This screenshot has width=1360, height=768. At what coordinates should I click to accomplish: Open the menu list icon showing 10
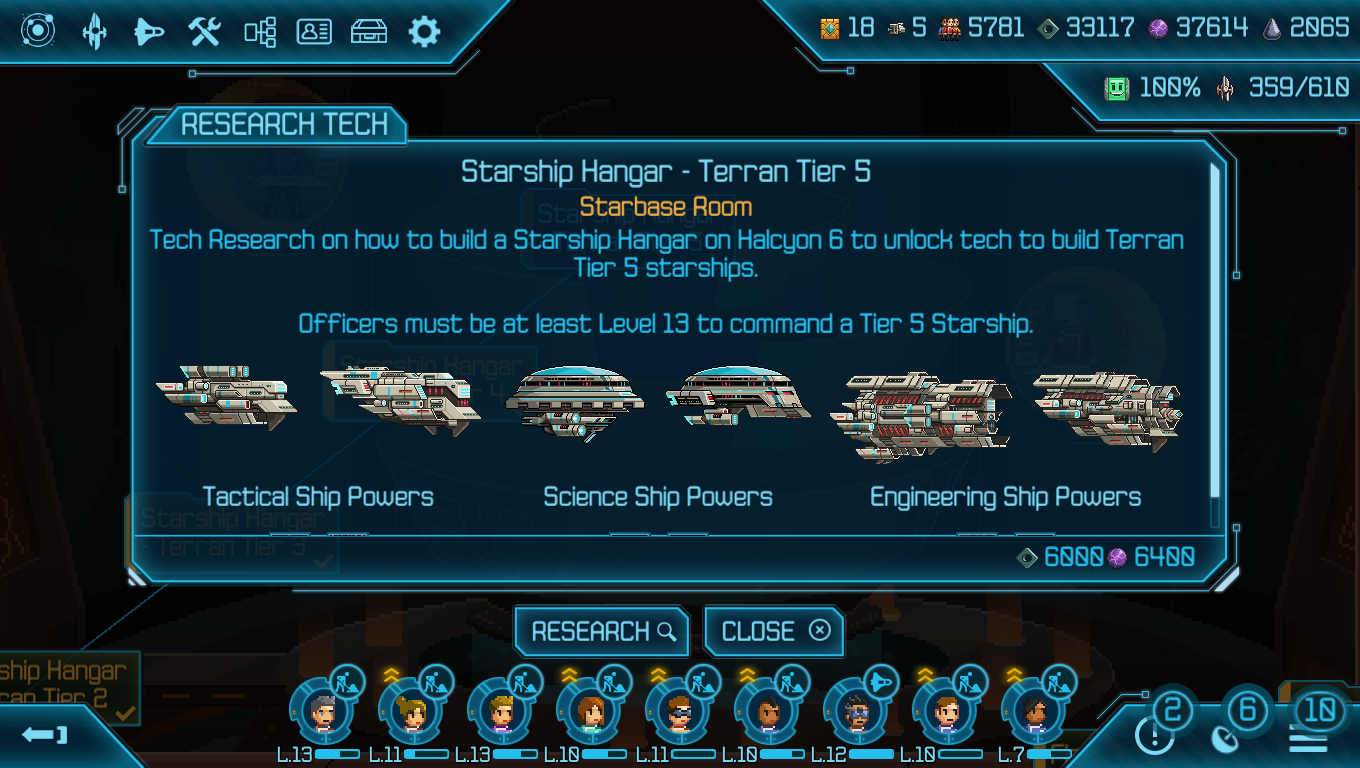click(x=1320, y=711)
